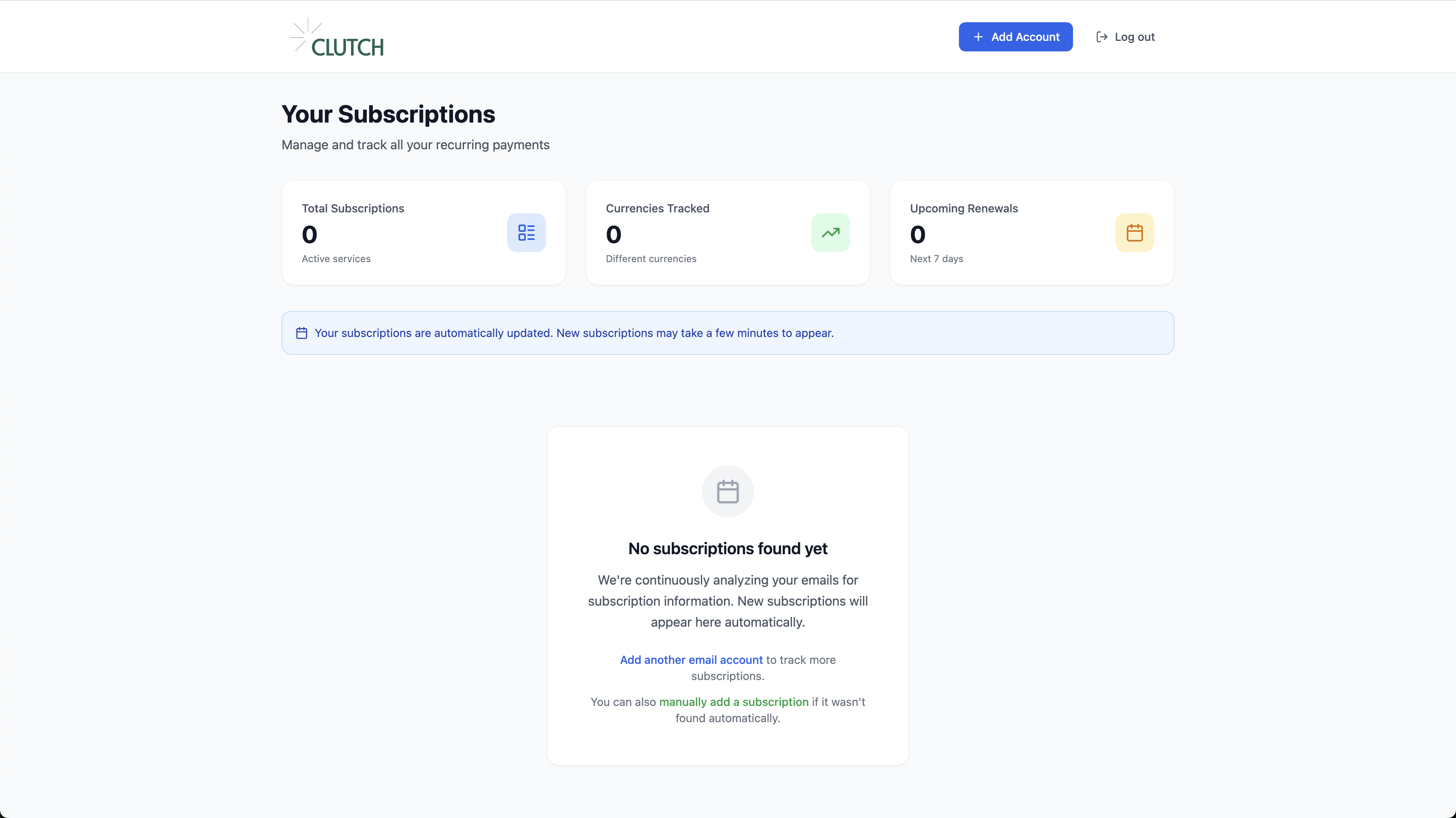The width and height of the screenshot is (1456, 818).
Task: Click the small calendar icon in the info banner
Action: pos(302,333)
